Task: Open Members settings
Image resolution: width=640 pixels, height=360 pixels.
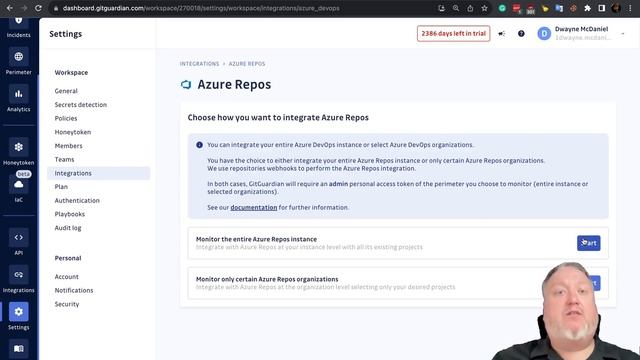Action: coord(69,146)
